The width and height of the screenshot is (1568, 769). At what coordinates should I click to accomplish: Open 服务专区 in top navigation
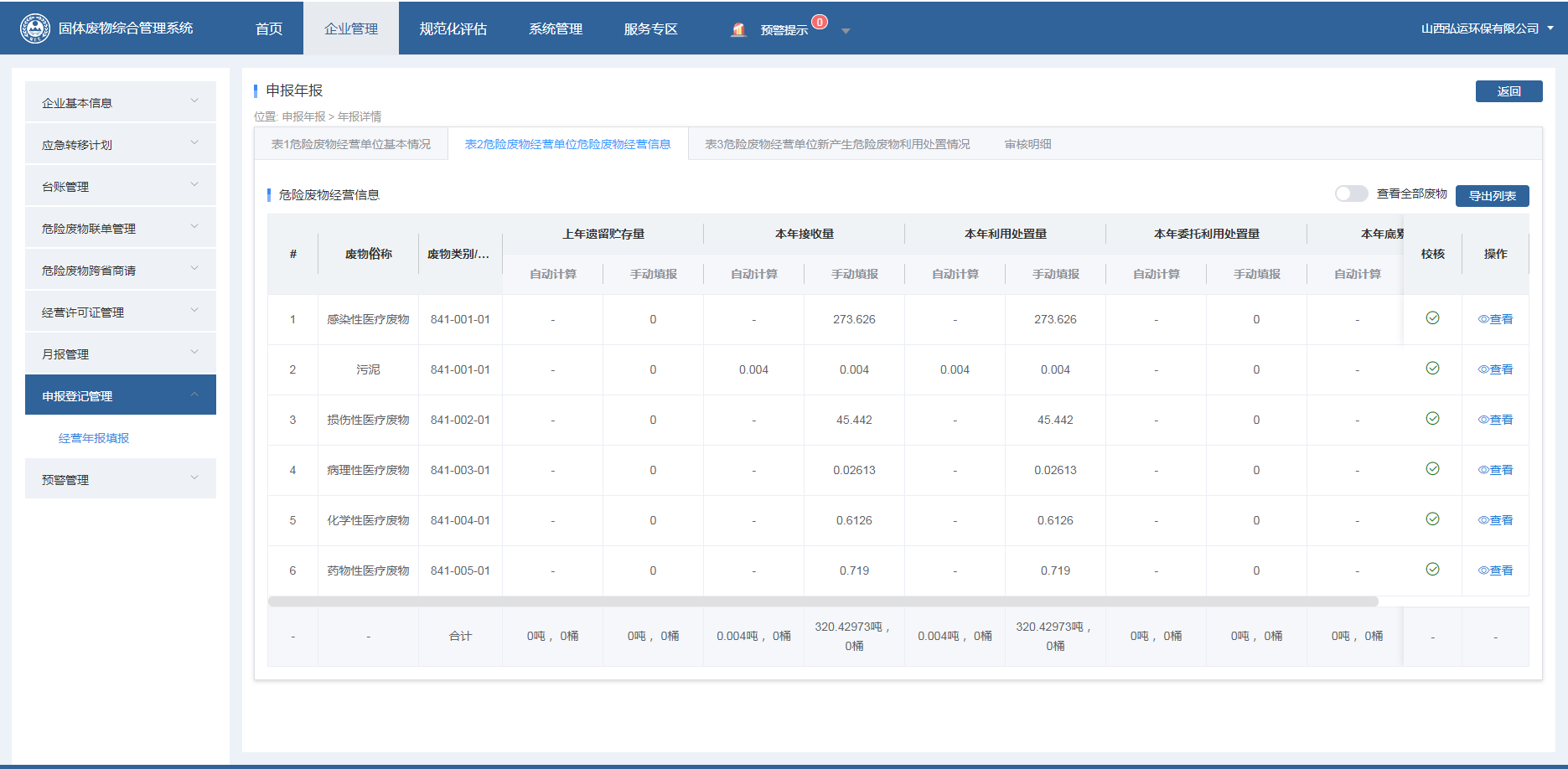pos(650,28)
